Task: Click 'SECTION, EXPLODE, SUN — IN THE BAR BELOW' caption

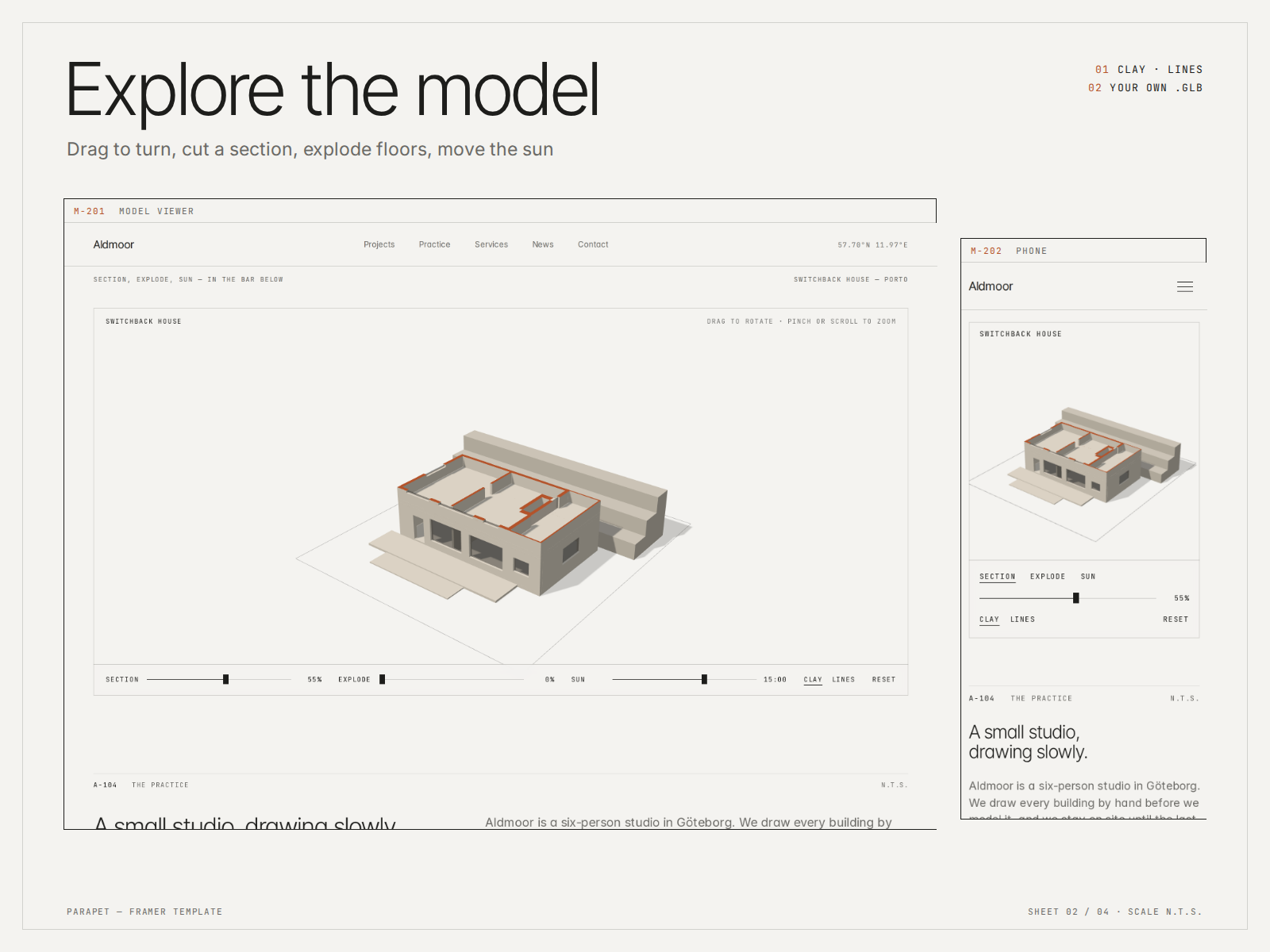Action: 188,279
